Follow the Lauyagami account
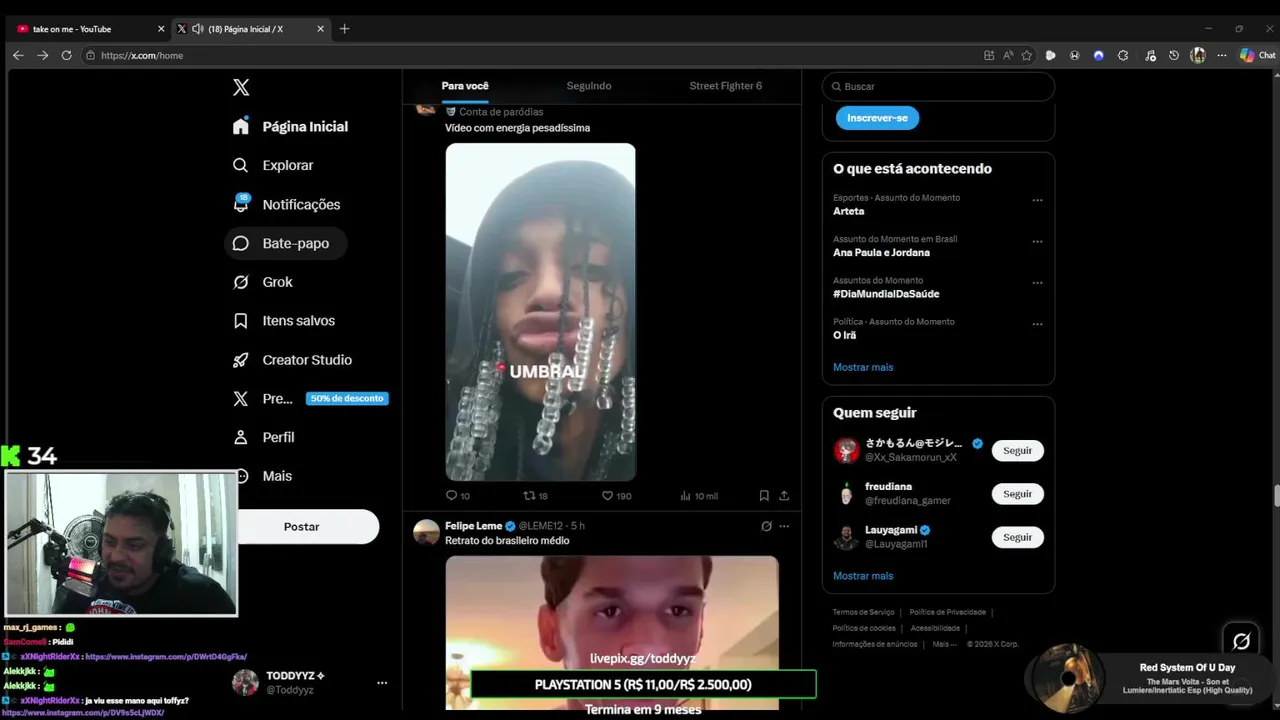 coord(1017,537)
